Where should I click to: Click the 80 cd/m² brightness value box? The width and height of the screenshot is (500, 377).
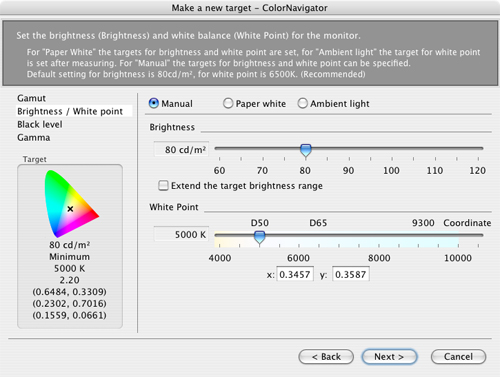[x=181, y=150]
